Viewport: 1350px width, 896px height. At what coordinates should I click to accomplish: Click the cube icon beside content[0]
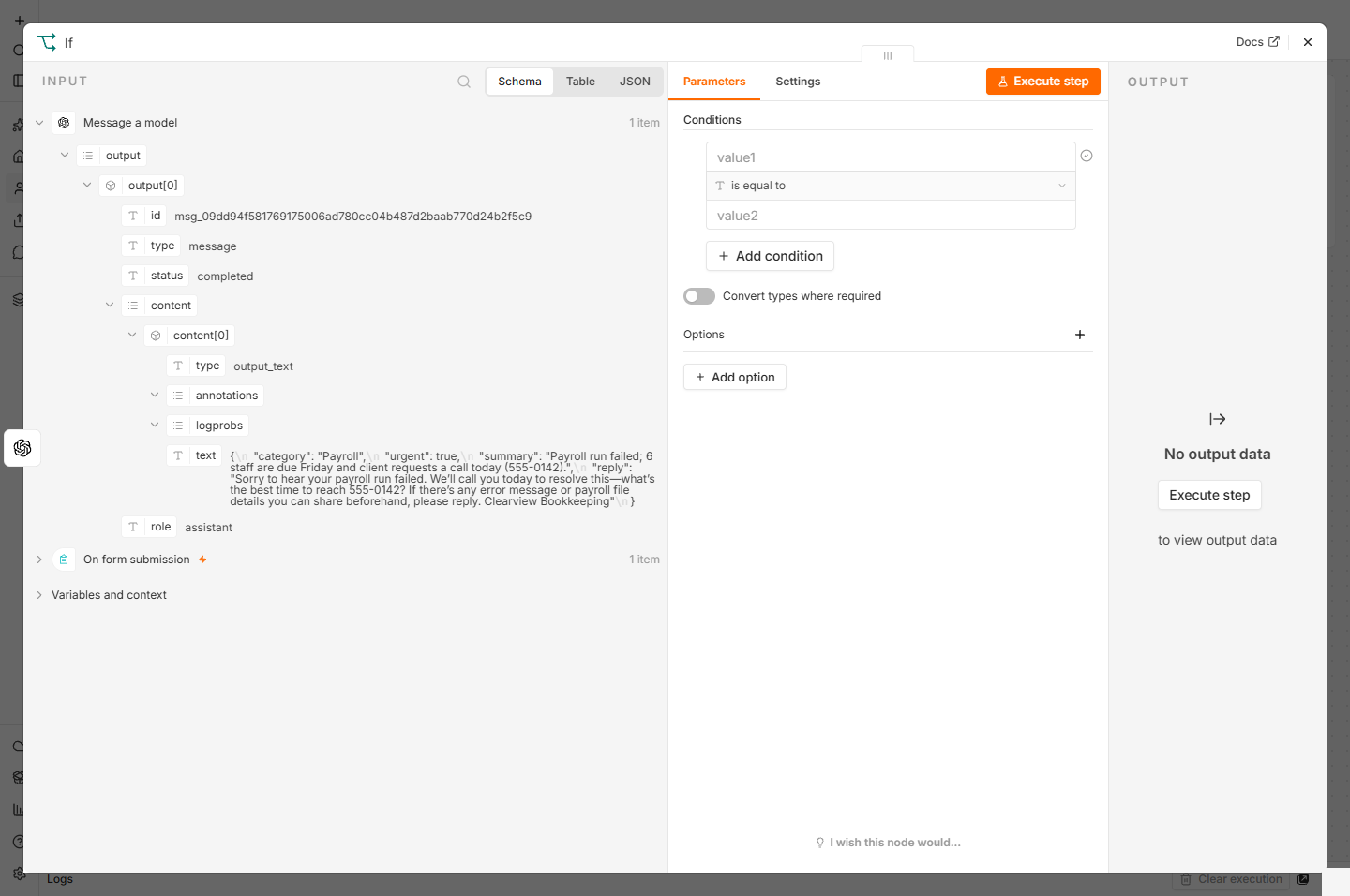[156, 336]
